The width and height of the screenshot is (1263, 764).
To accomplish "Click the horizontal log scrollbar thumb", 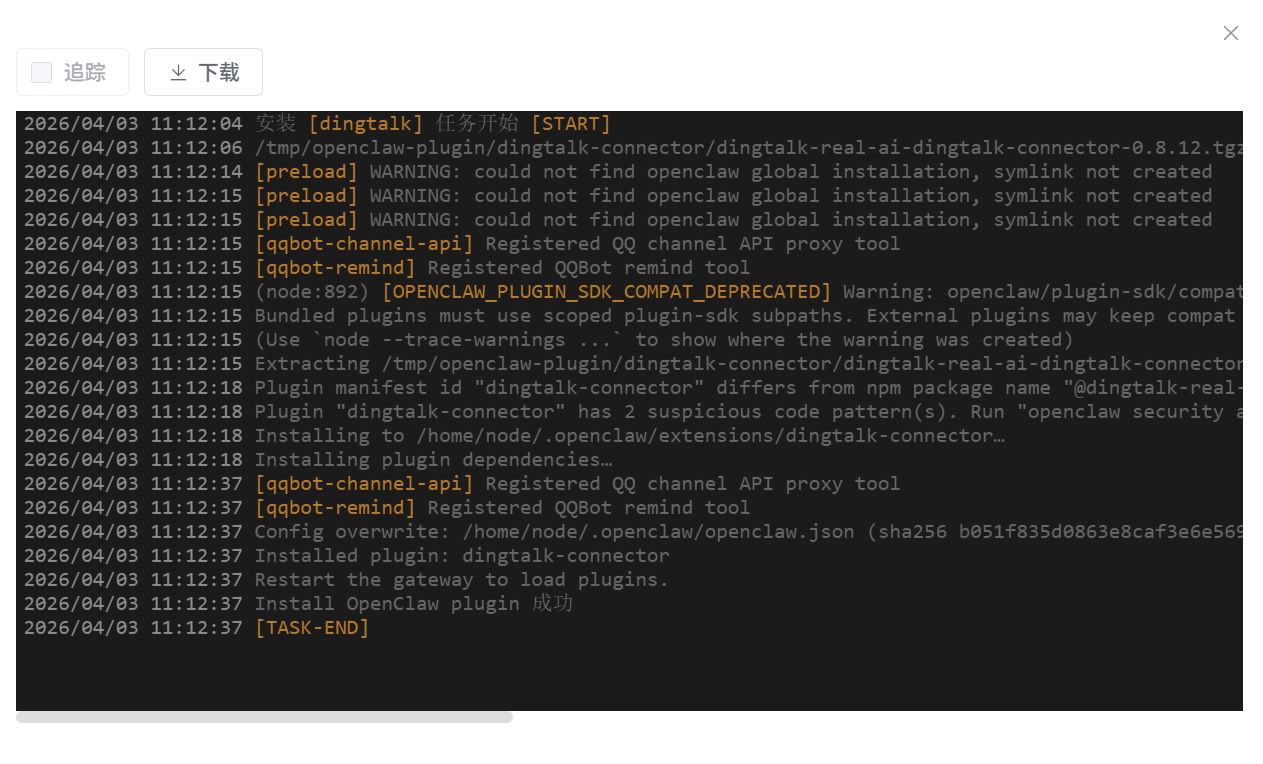I will tap(264, 717).
